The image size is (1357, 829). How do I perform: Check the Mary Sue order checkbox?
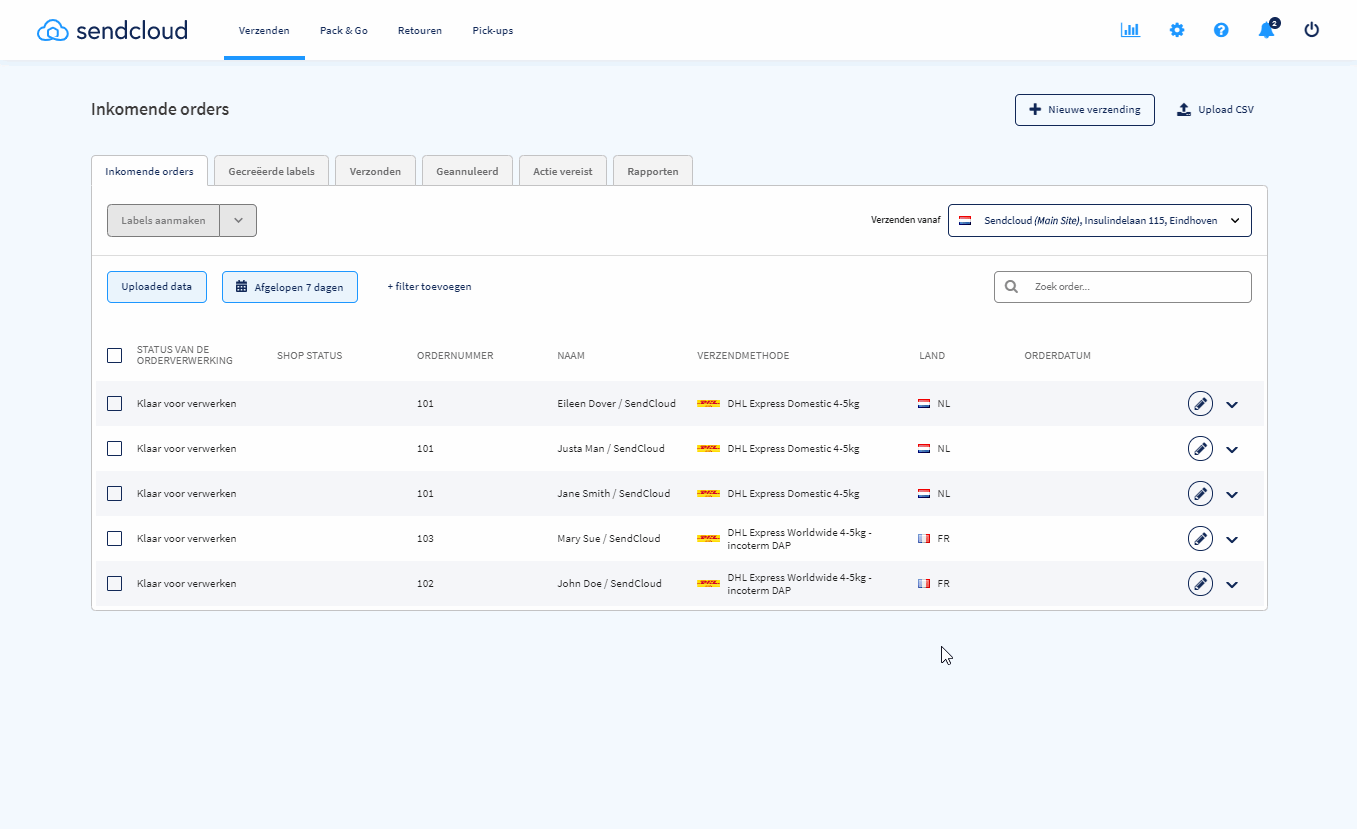(x=115, y=539)
